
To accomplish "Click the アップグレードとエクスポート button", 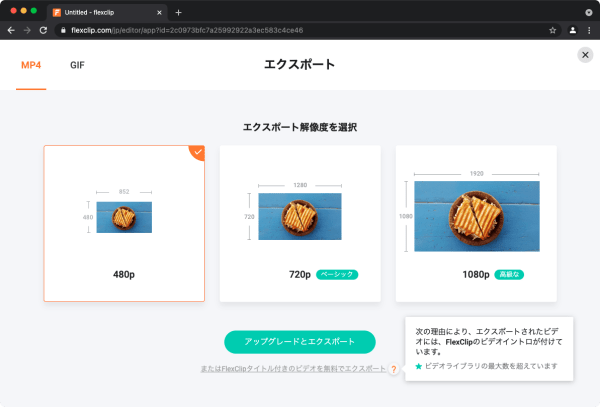I will tap(300, 342).
